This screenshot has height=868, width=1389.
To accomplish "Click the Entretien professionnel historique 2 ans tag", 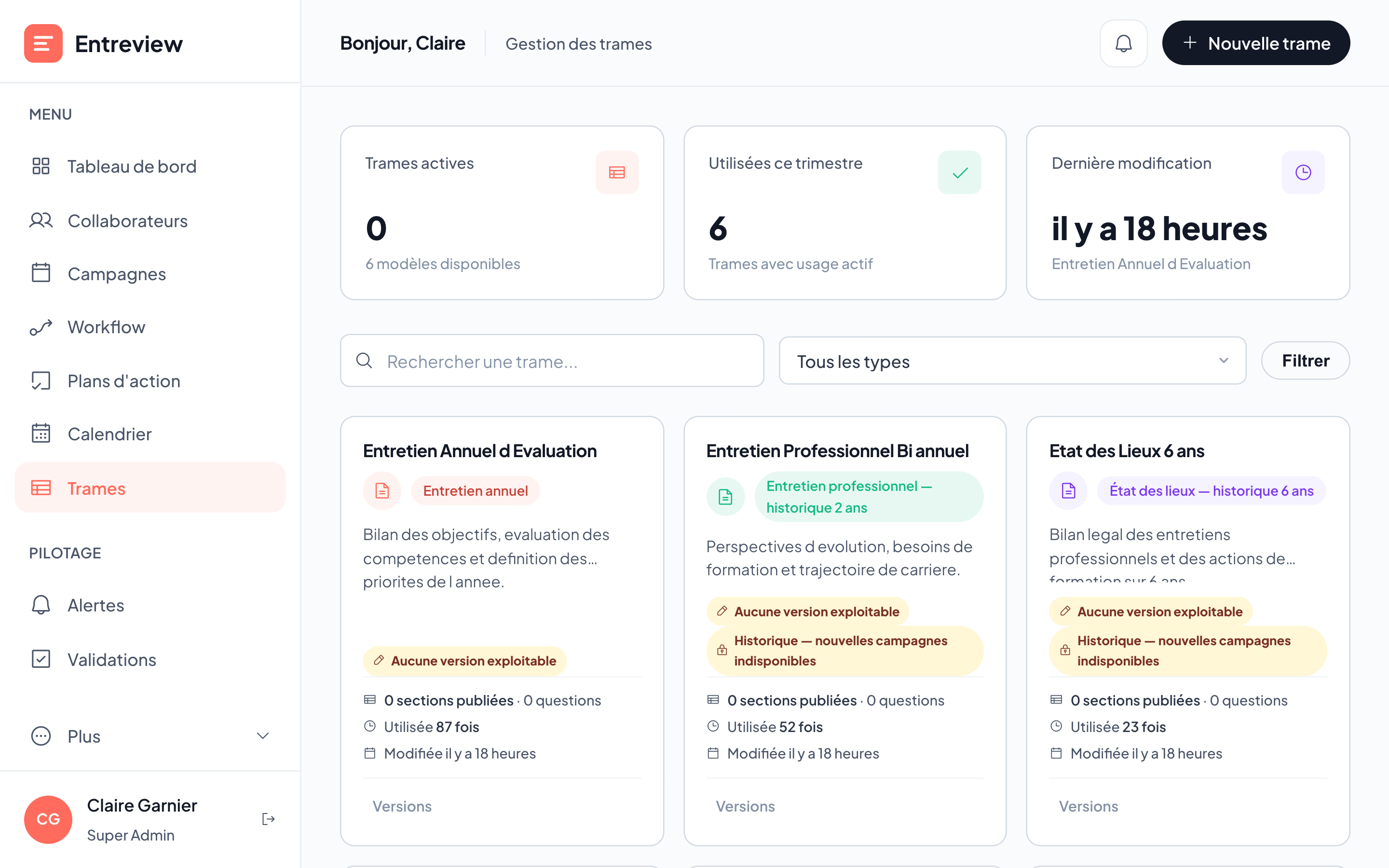I will point(869,497).
